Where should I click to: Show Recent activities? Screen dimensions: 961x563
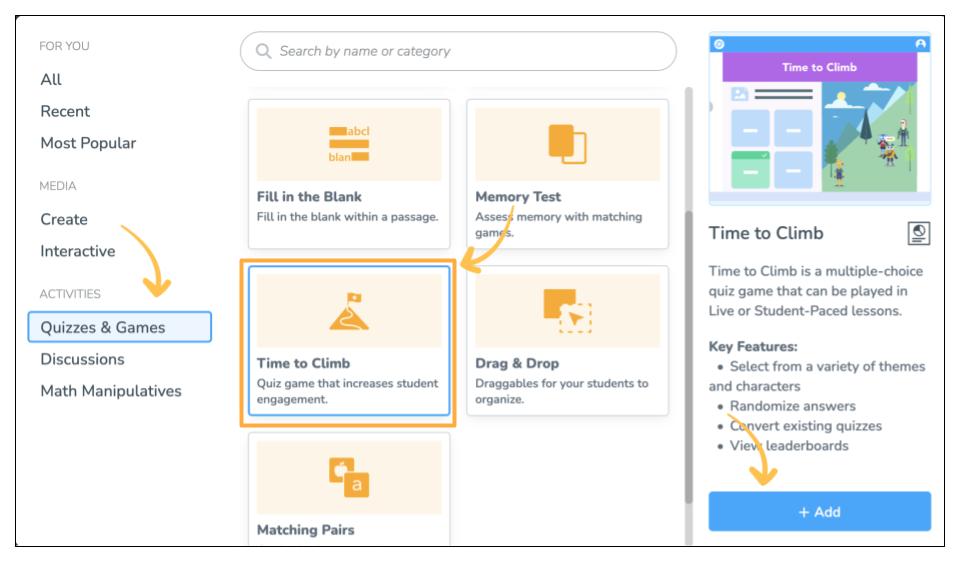click(65, 111)
